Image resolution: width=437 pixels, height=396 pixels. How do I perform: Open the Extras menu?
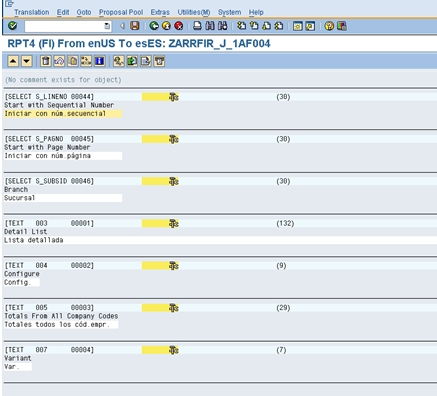click(x=160, y=12)
